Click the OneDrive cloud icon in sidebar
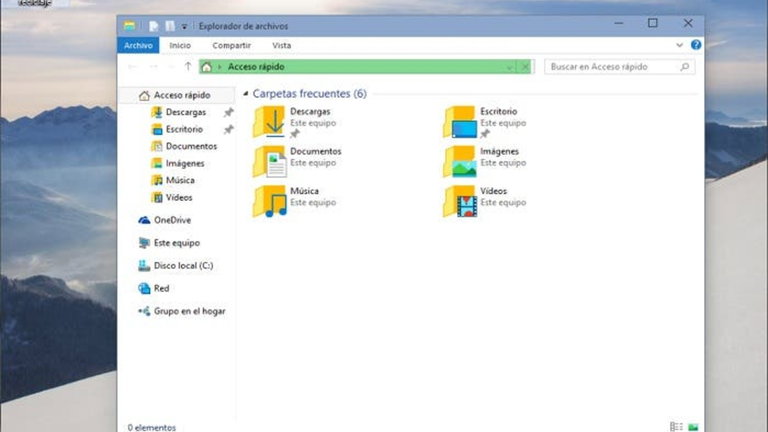Screen dimensions: 768x432 click(144, 220)
